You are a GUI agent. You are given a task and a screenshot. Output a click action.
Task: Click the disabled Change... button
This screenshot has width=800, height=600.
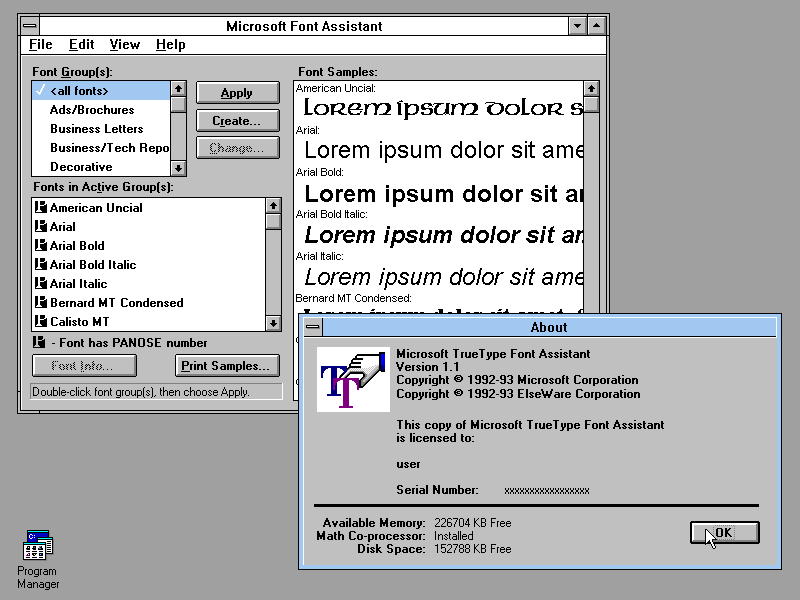coord(237,148)
